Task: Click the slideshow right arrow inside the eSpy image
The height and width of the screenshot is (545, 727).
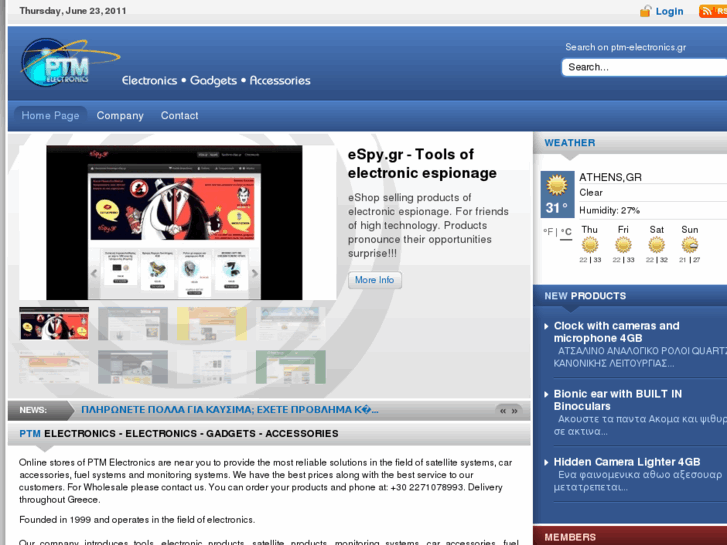Action: [x=255, y=273]
